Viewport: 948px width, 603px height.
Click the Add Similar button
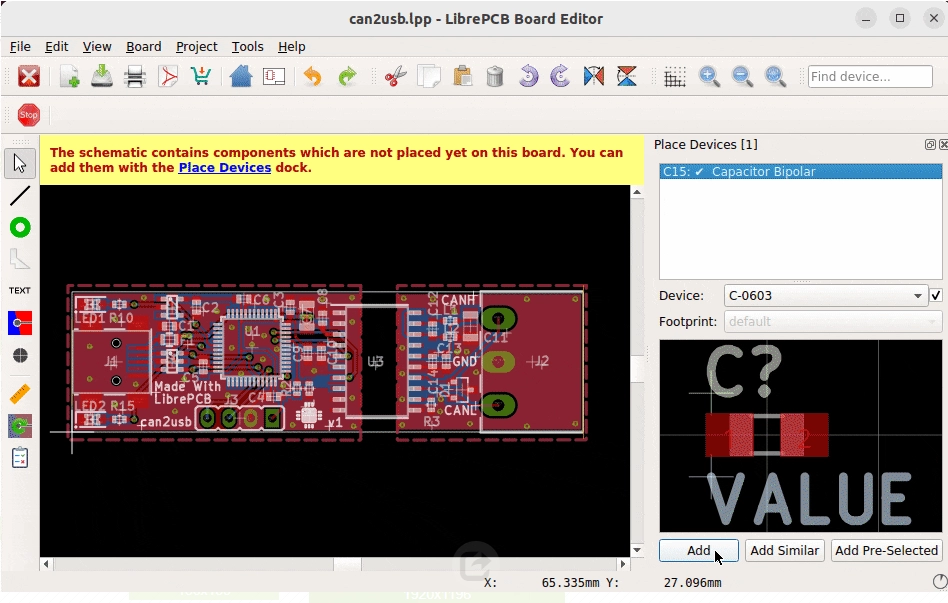[x=785, y=550]
